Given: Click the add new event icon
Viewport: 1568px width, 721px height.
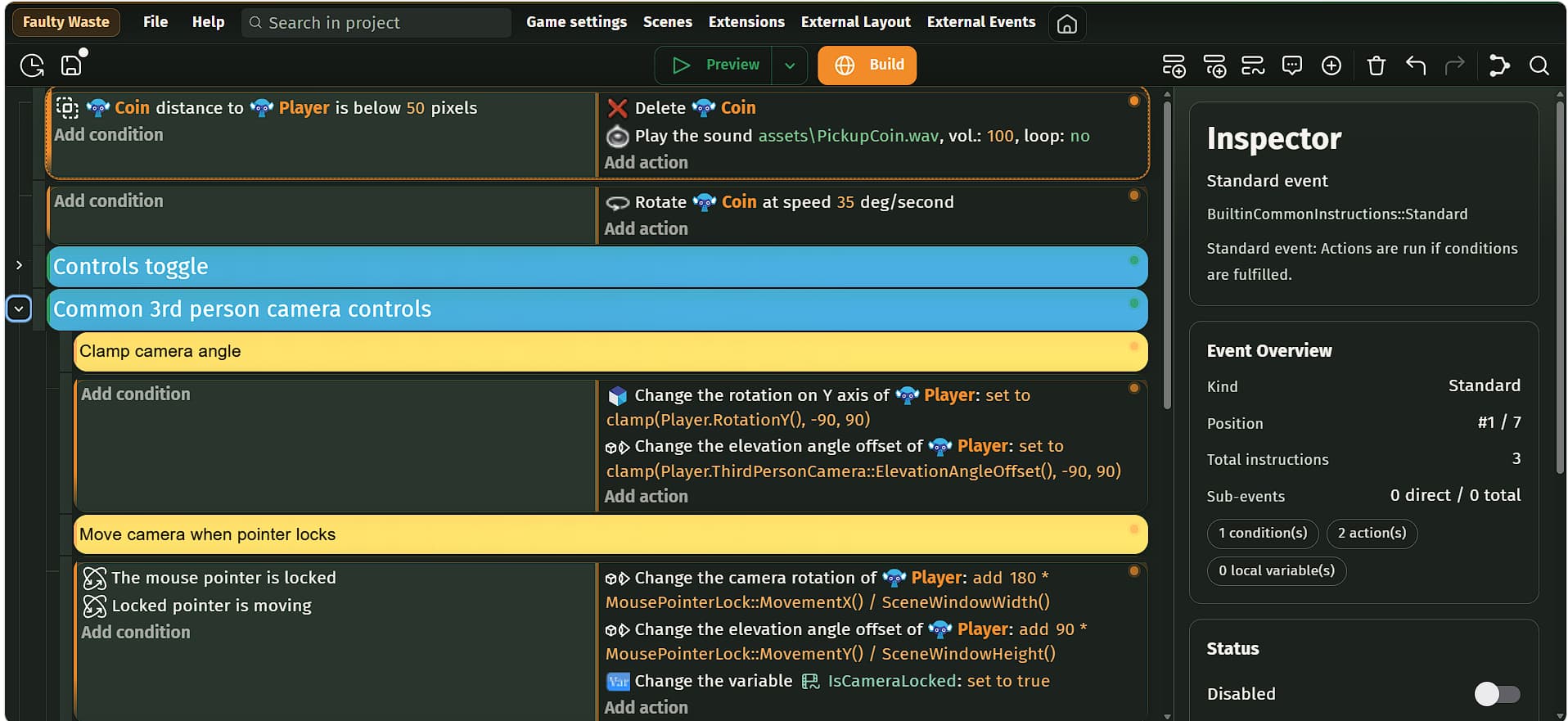Looking at the screenshot, I should [x=1174, y=65].
